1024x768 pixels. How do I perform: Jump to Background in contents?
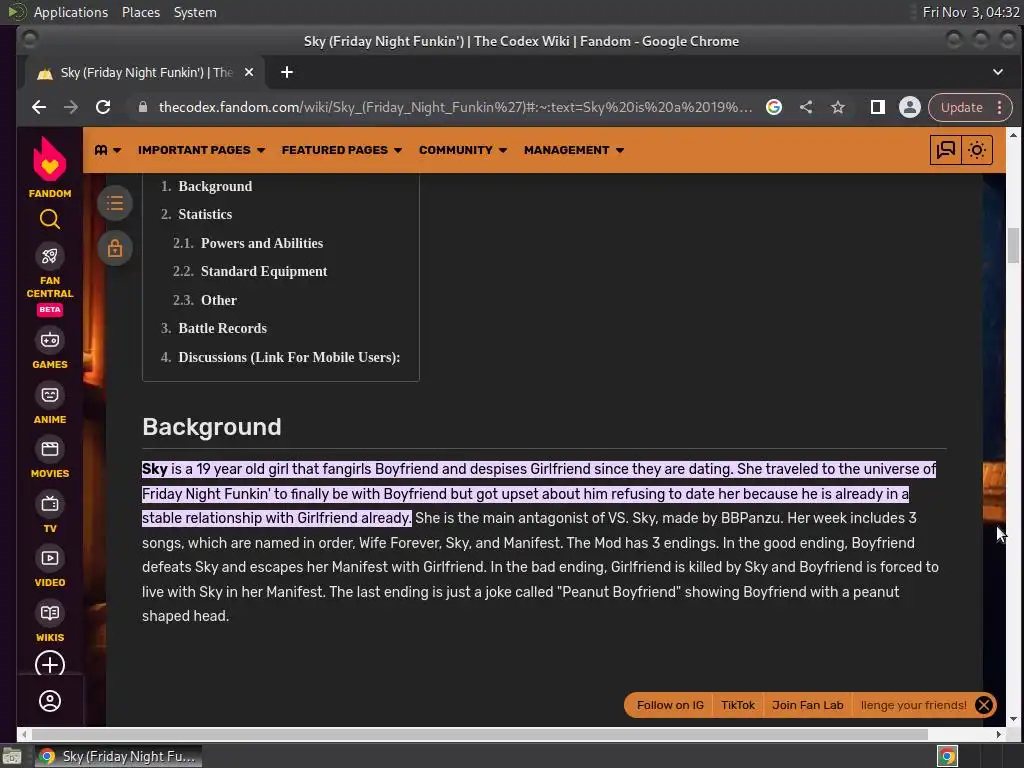tap(215, 186)
